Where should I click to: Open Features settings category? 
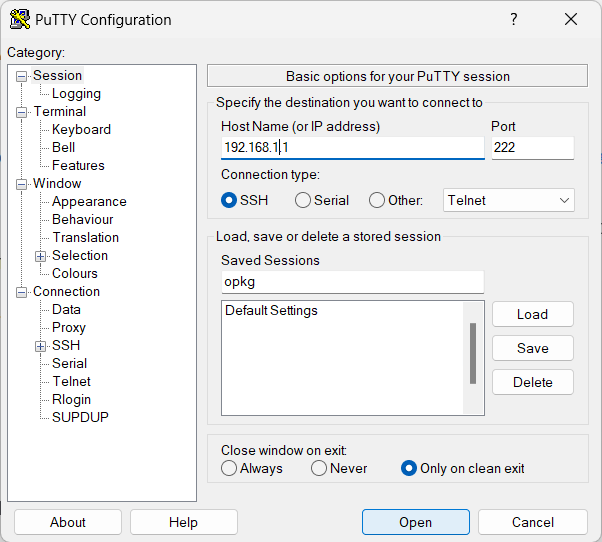click(x=78, y=165)
